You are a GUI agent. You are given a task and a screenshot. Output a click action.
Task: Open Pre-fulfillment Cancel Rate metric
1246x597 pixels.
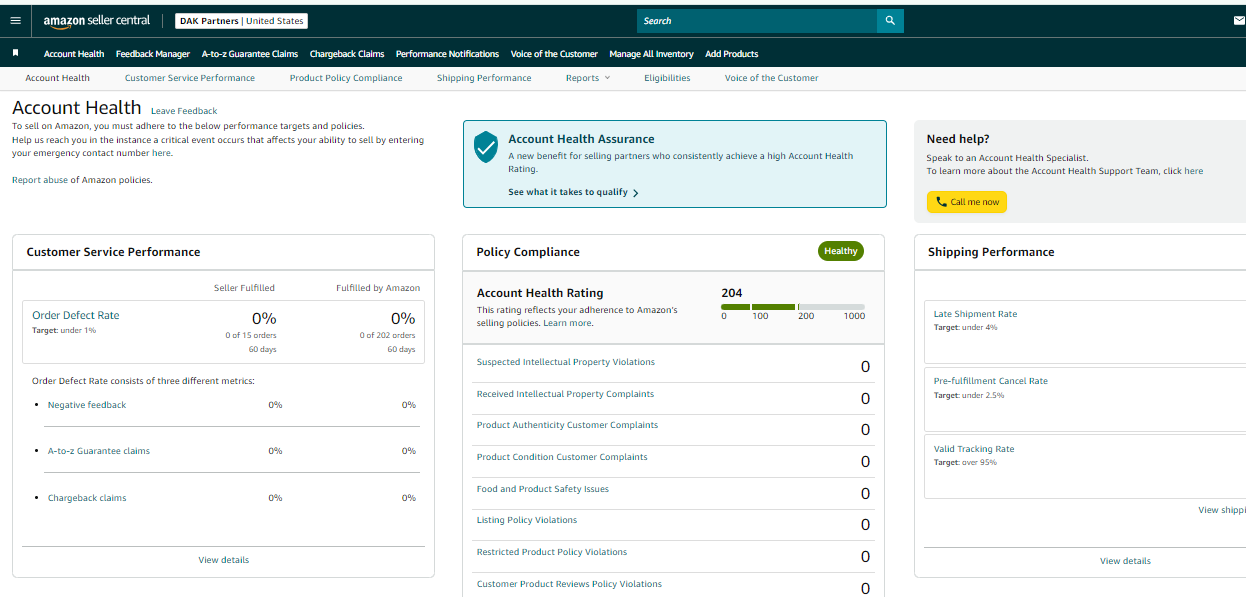click(991, 381)
